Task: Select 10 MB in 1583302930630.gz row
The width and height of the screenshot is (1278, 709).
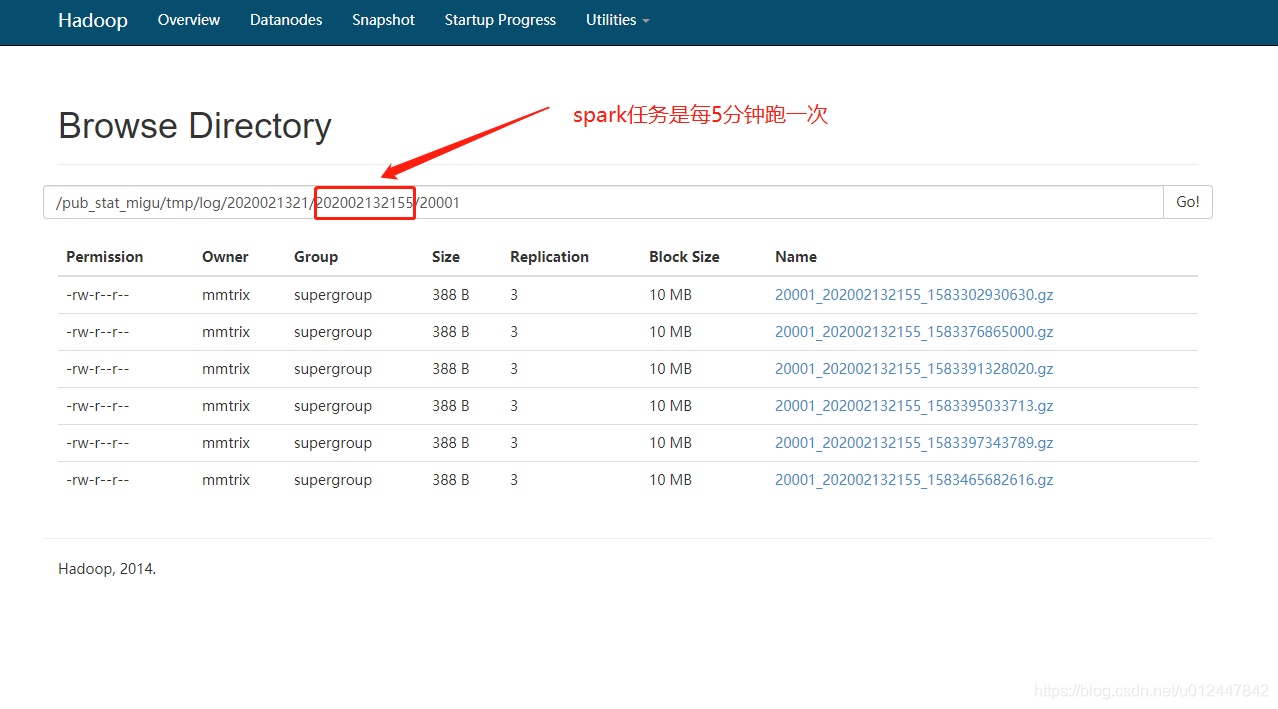Action: 670,295
